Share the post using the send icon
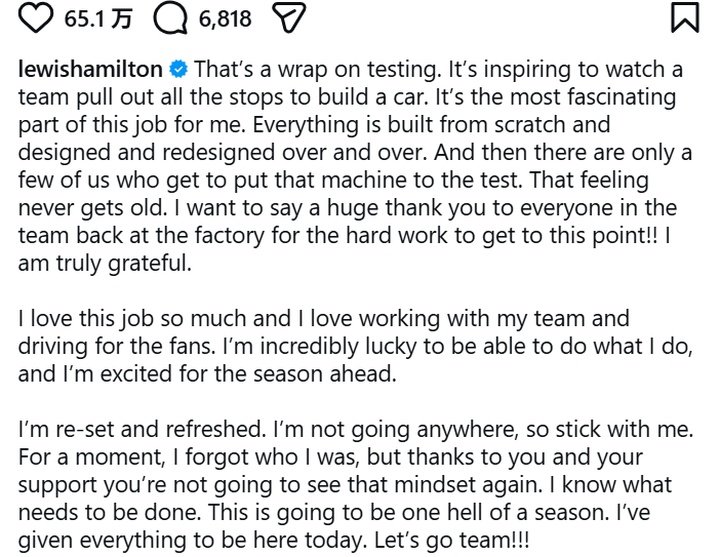 289,18
